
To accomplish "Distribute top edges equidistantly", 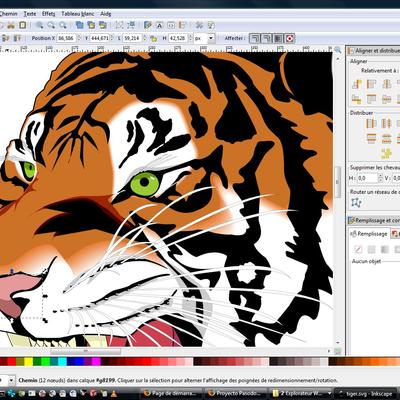I will pyautogui.click(x=371, y=138).
